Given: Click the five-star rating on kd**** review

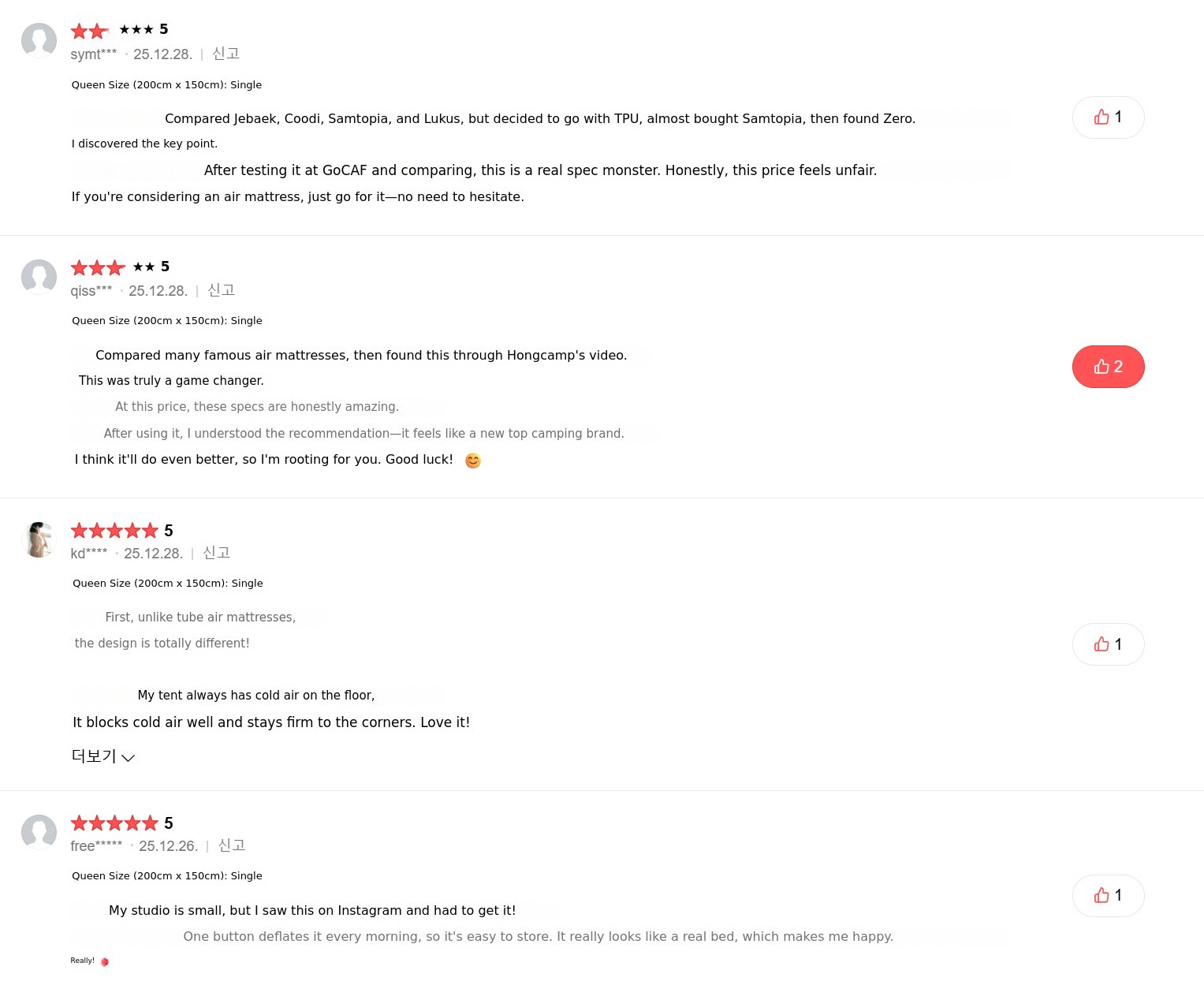Looking at the screenshot, I should click(x=114, y=531).
